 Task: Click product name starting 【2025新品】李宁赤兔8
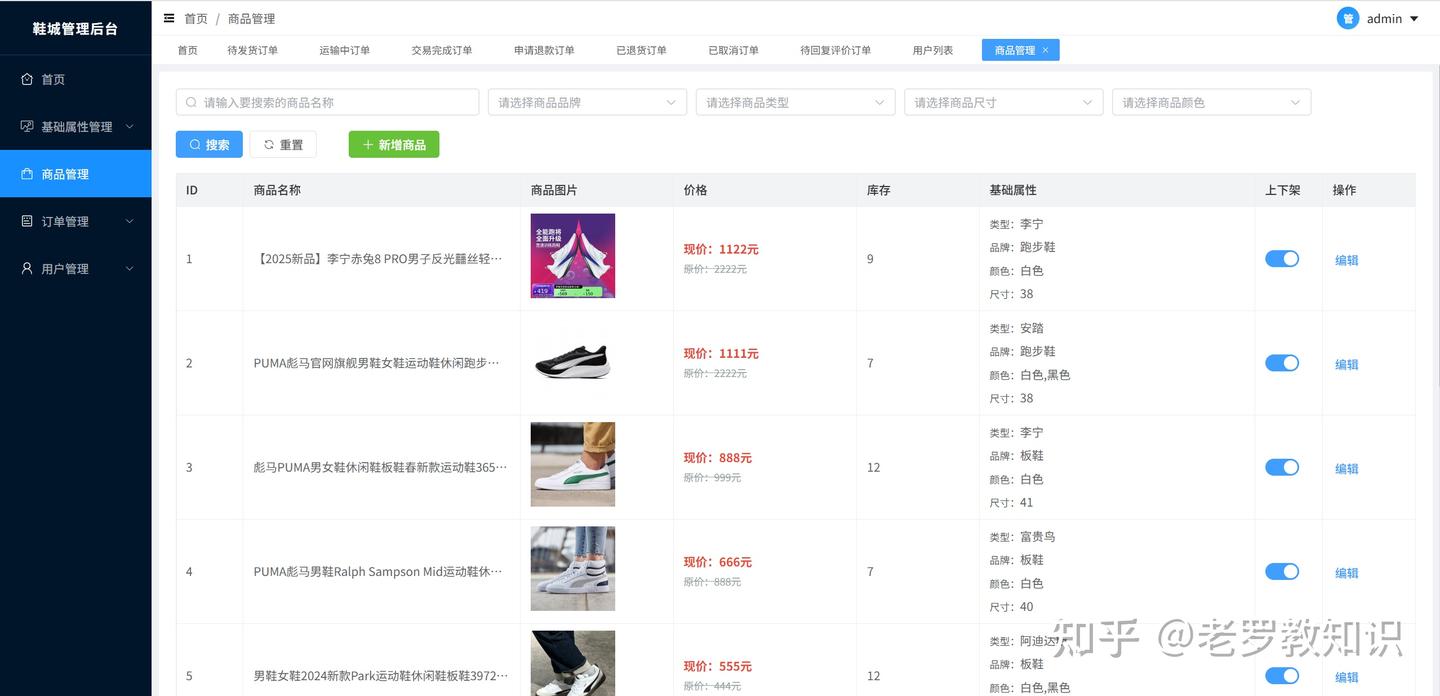pyautogui.click(x=378, y=259)
